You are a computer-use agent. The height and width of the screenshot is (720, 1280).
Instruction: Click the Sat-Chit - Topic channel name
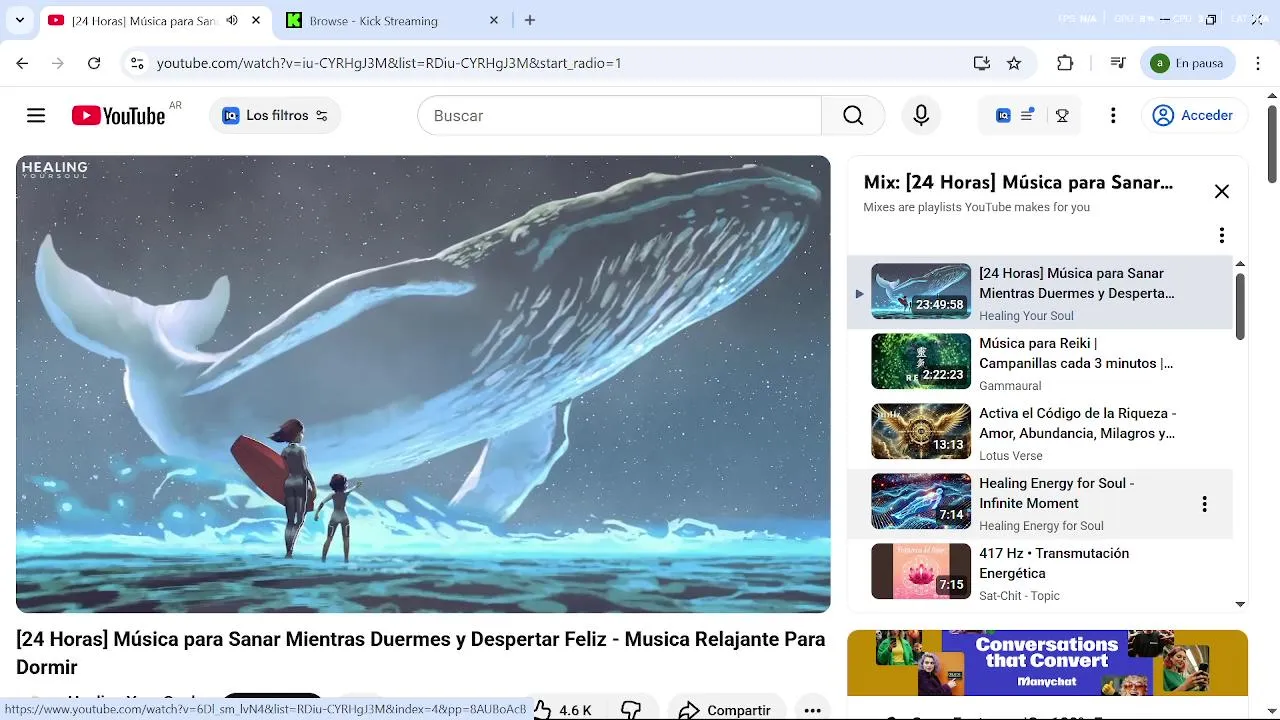(1019, 596)
